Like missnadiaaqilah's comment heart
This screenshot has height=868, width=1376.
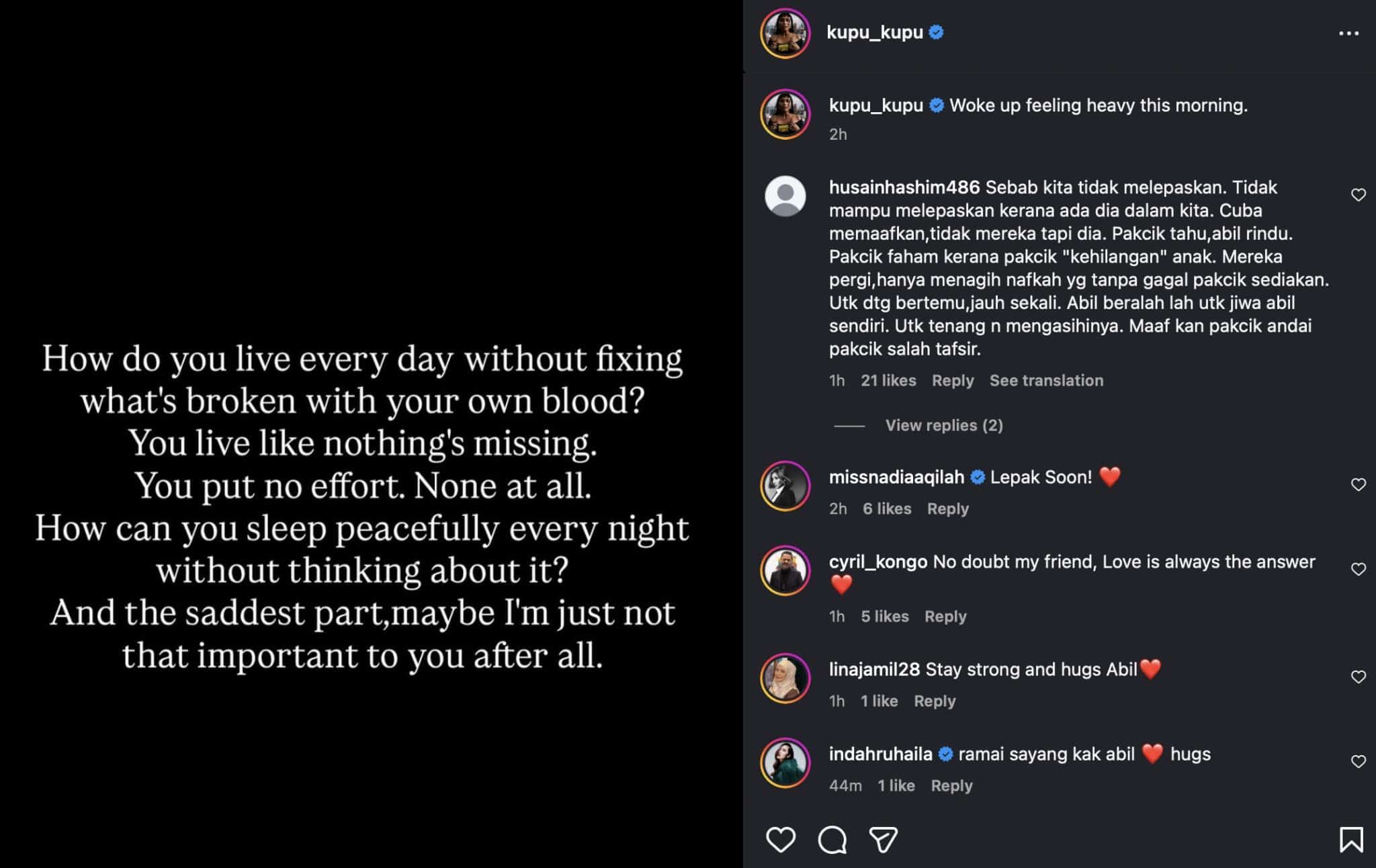pos(1358,484)
